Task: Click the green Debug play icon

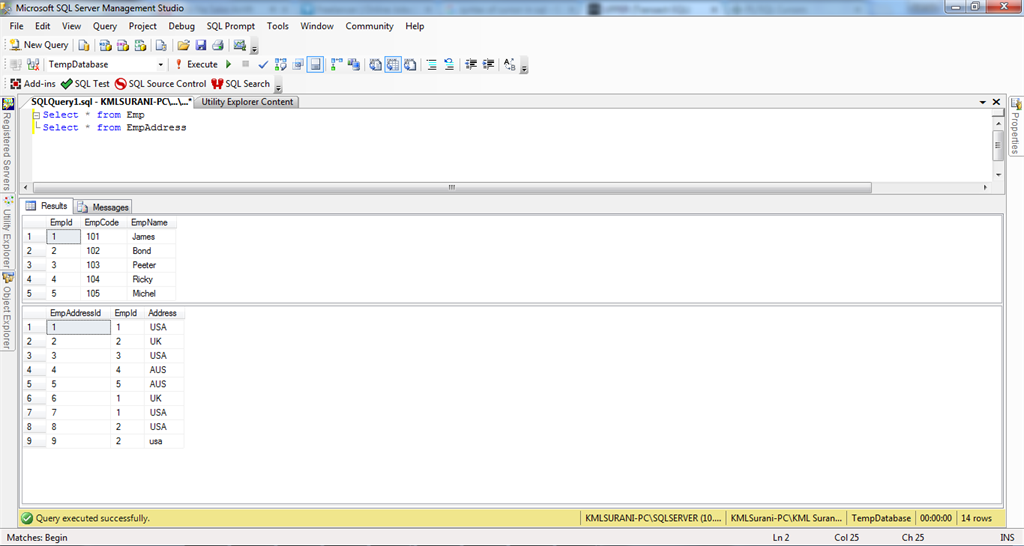Action: pos(229,65)
